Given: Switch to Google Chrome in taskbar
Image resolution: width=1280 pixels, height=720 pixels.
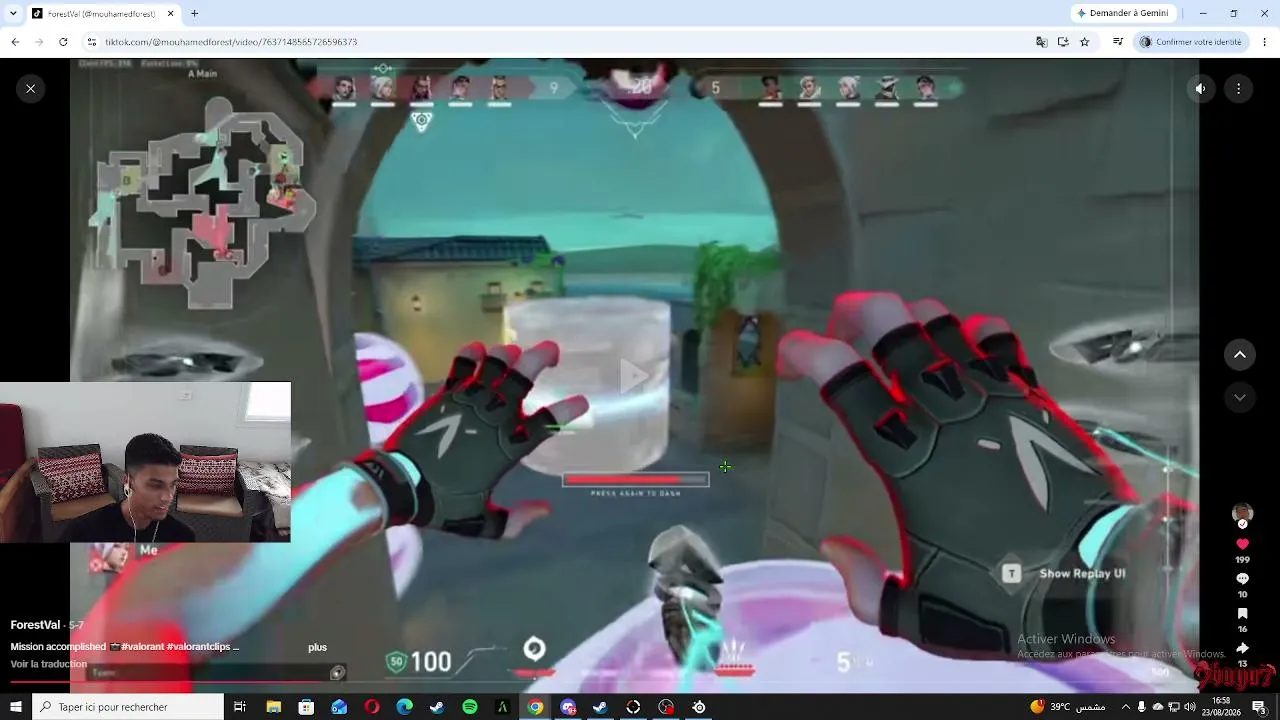Looking at the screenshot, I should [x=536, y=707].
